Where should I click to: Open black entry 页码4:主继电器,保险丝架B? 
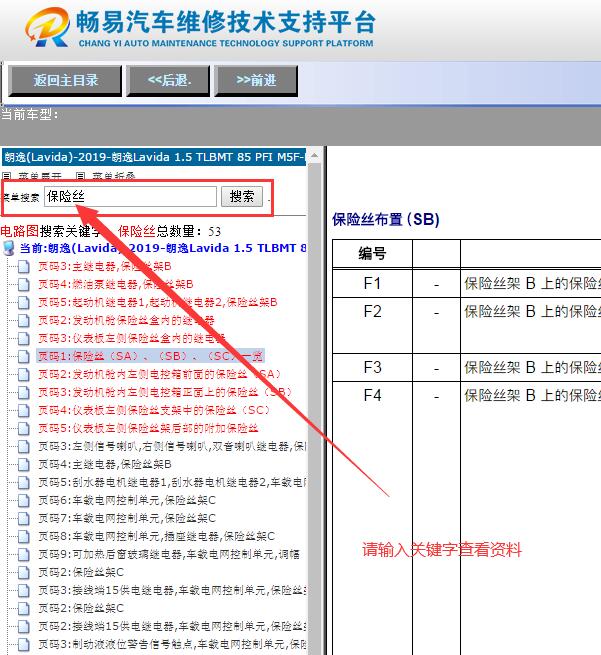click(x=105, y=464)
